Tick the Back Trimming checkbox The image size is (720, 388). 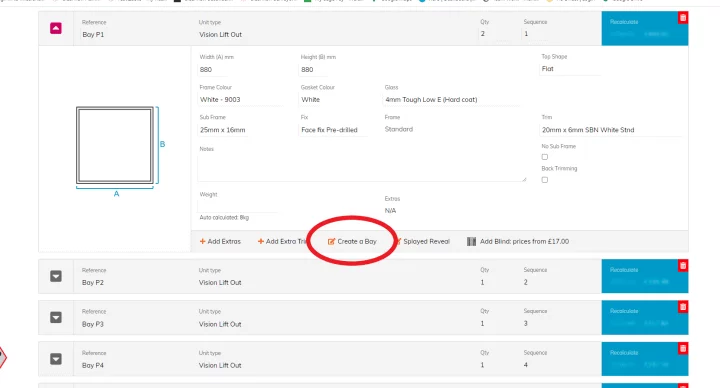click(x=545, y=180)
